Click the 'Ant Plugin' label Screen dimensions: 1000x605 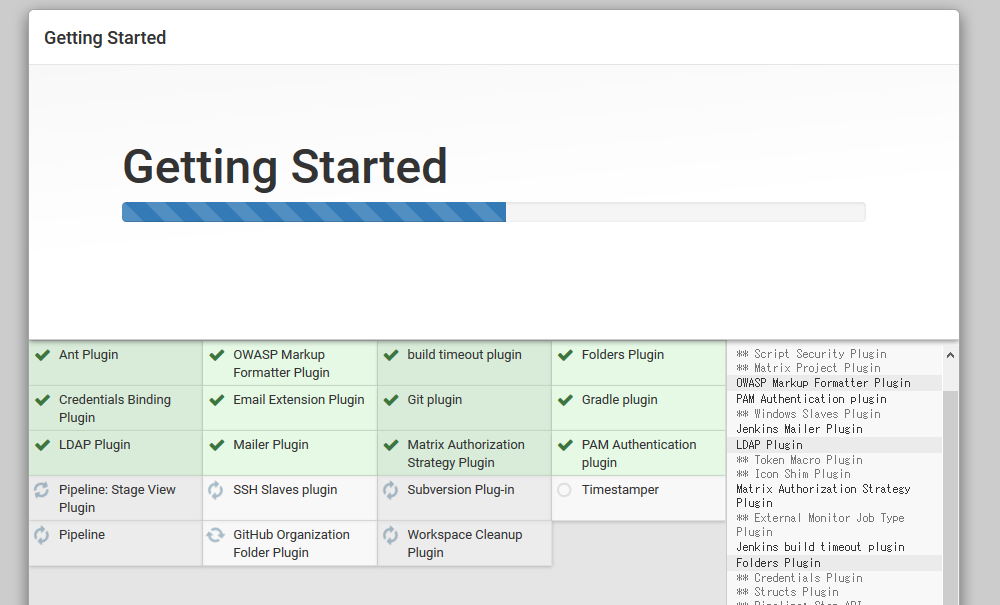point(89,355)
